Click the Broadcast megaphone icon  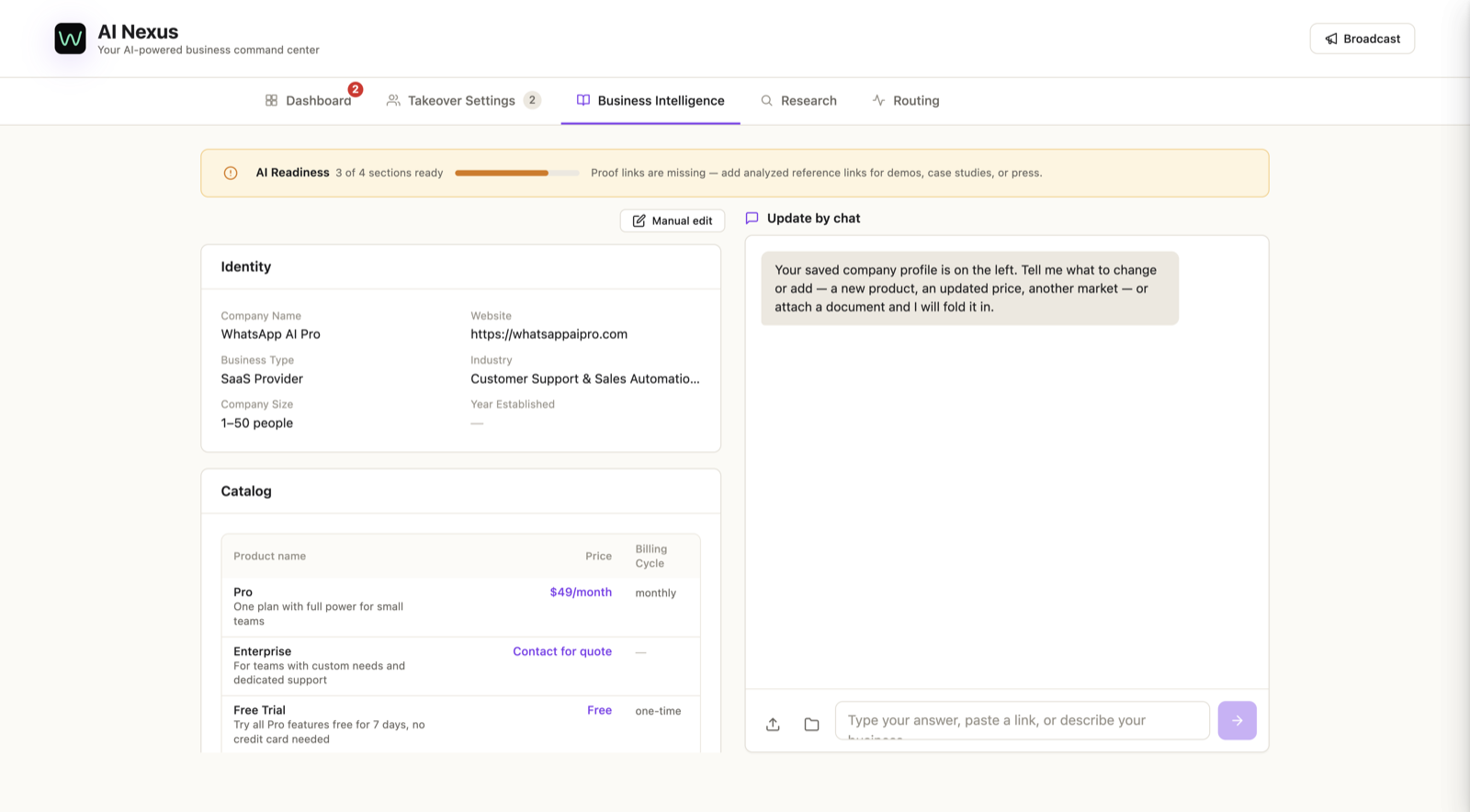(x=1331, y=39)
